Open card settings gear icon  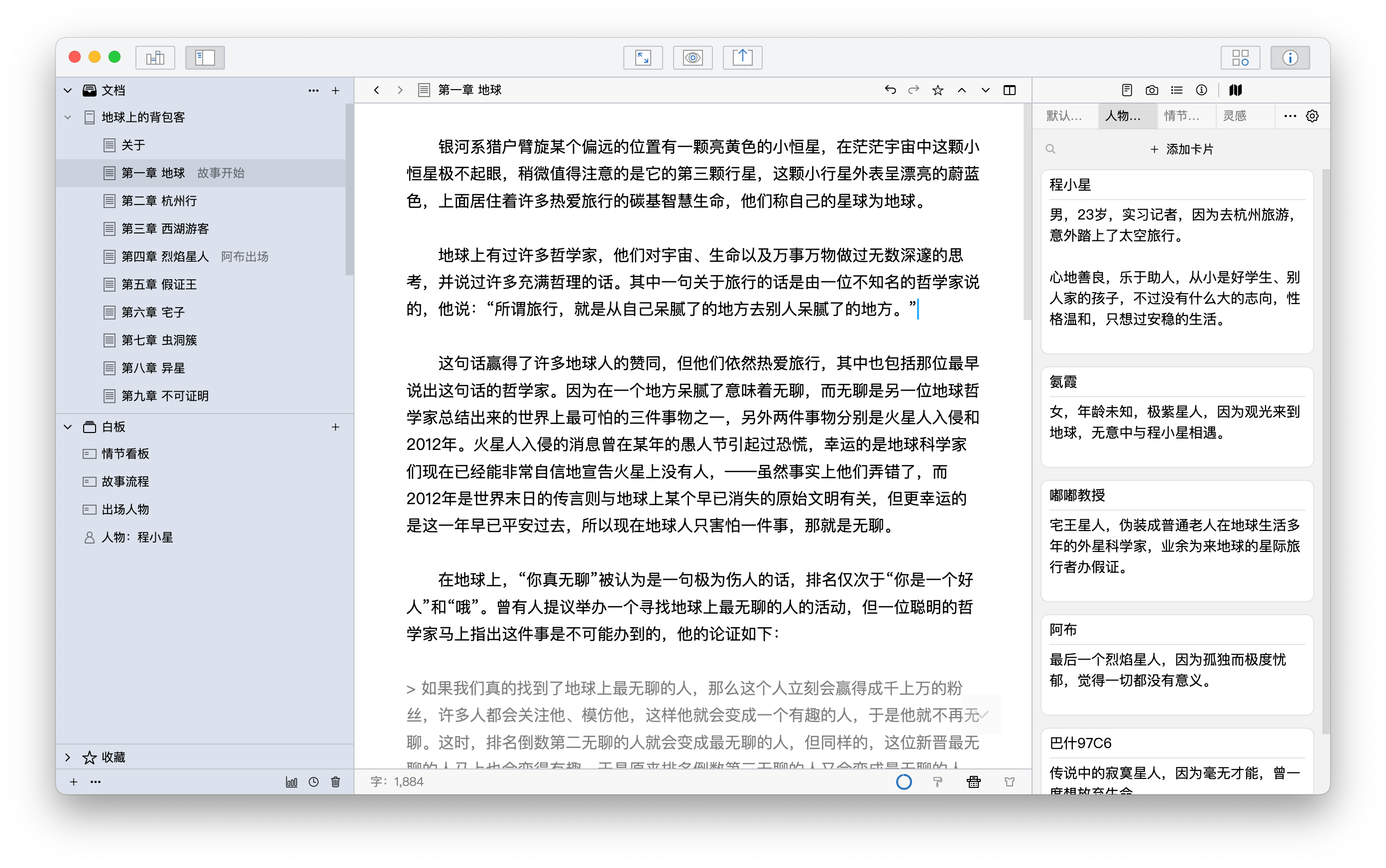pos(1312,116)
